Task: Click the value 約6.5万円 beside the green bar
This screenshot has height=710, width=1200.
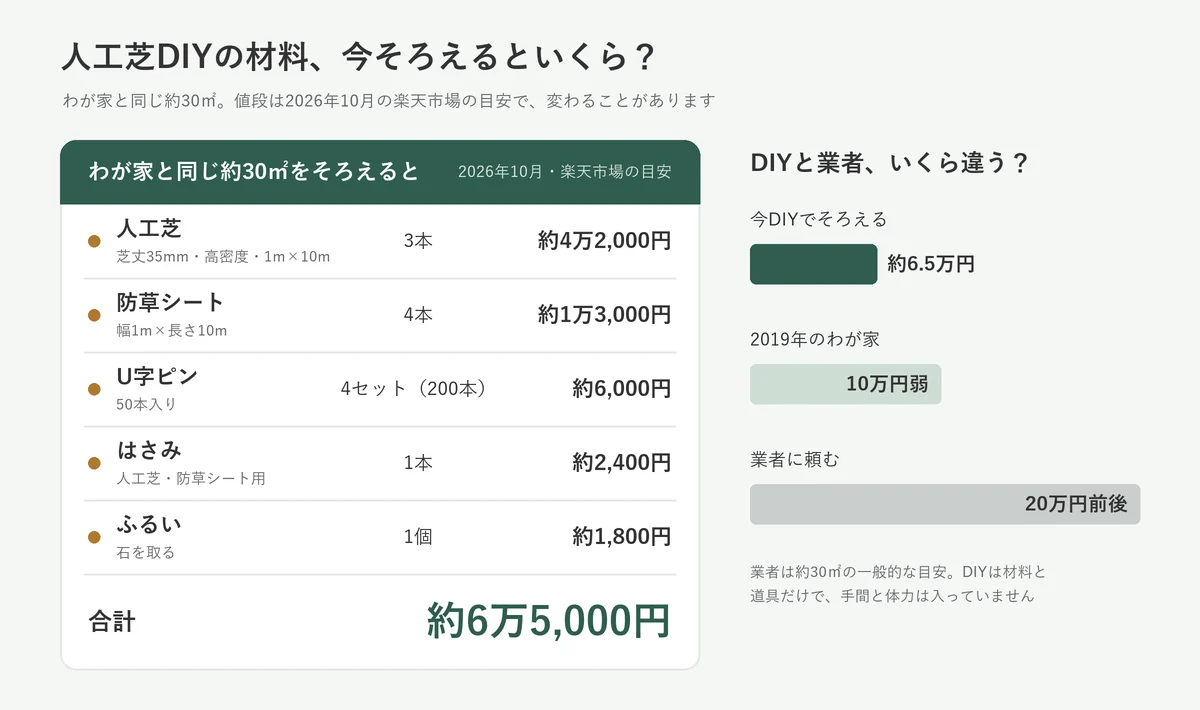Action: click(x=931, y=264)
